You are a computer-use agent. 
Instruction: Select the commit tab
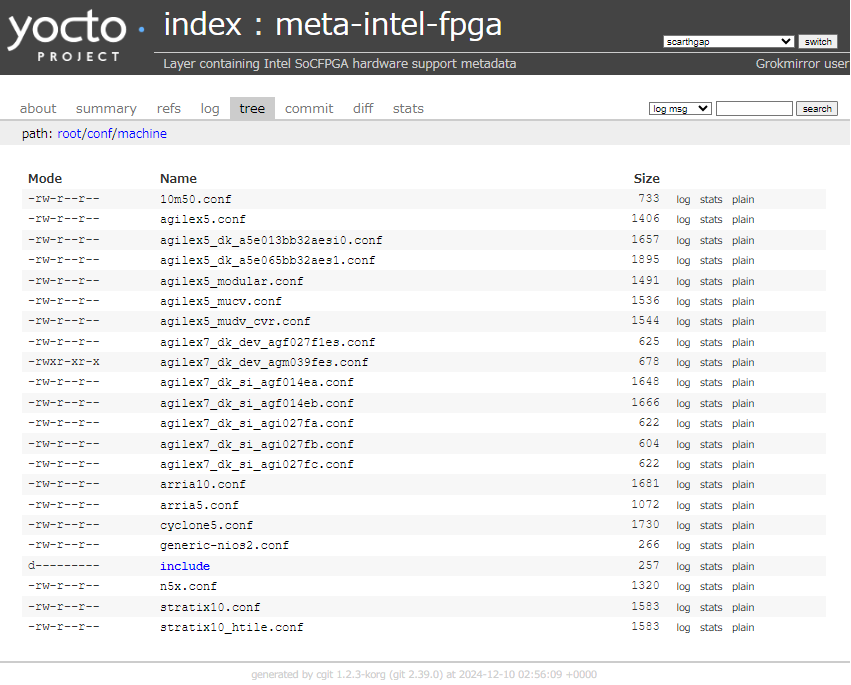pos(309,109)
